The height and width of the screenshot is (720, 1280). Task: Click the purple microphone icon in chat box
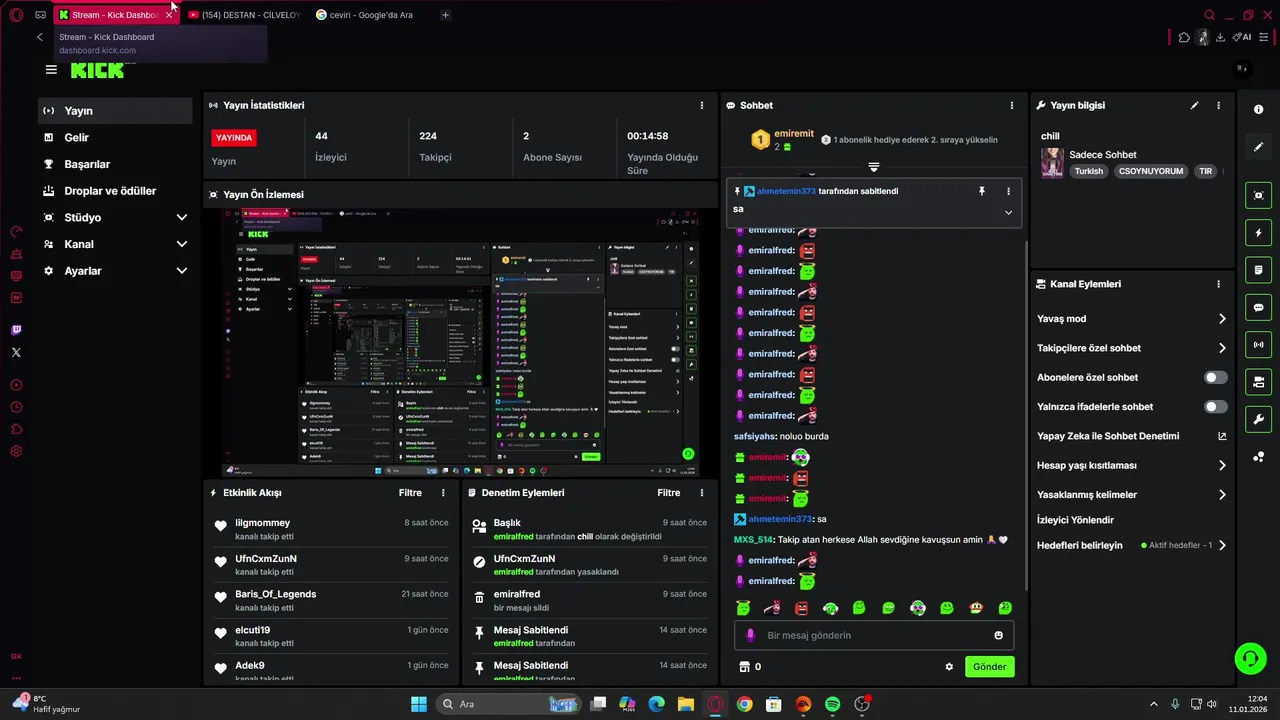click(750, 636)
